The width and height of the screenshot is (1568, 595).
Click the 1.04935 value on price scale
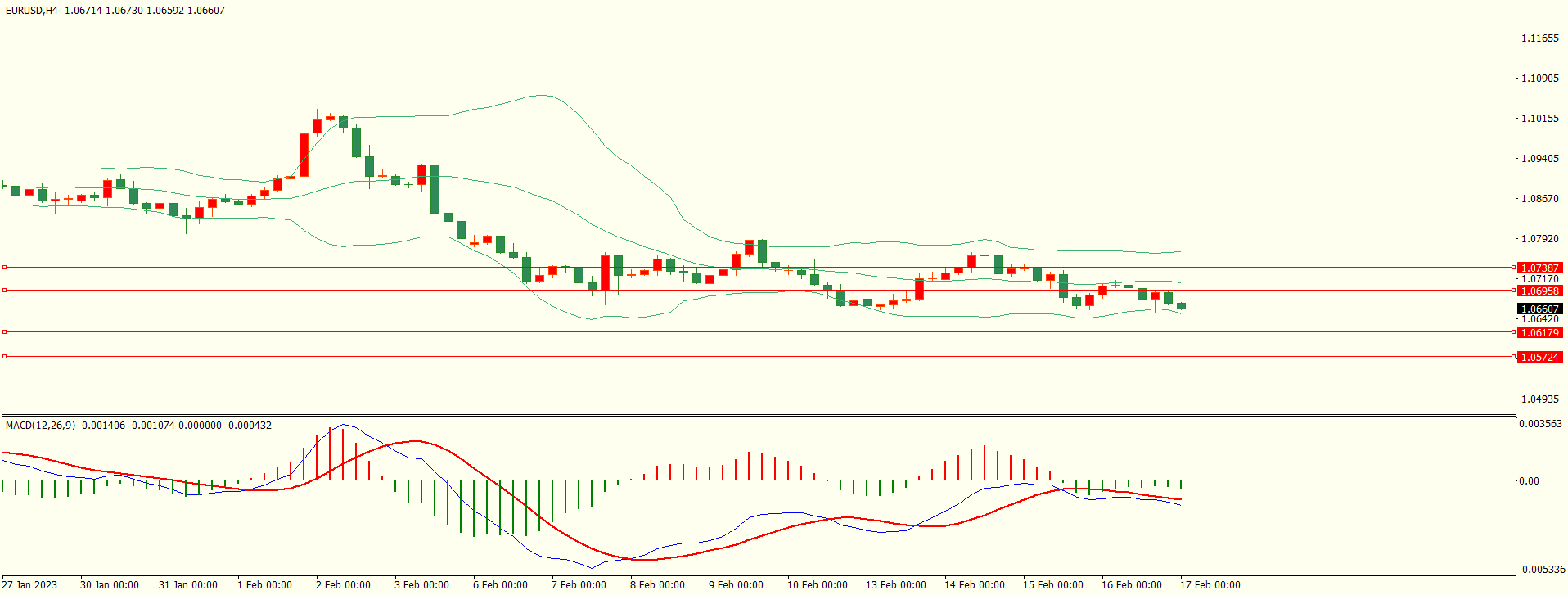[1539, 399]
